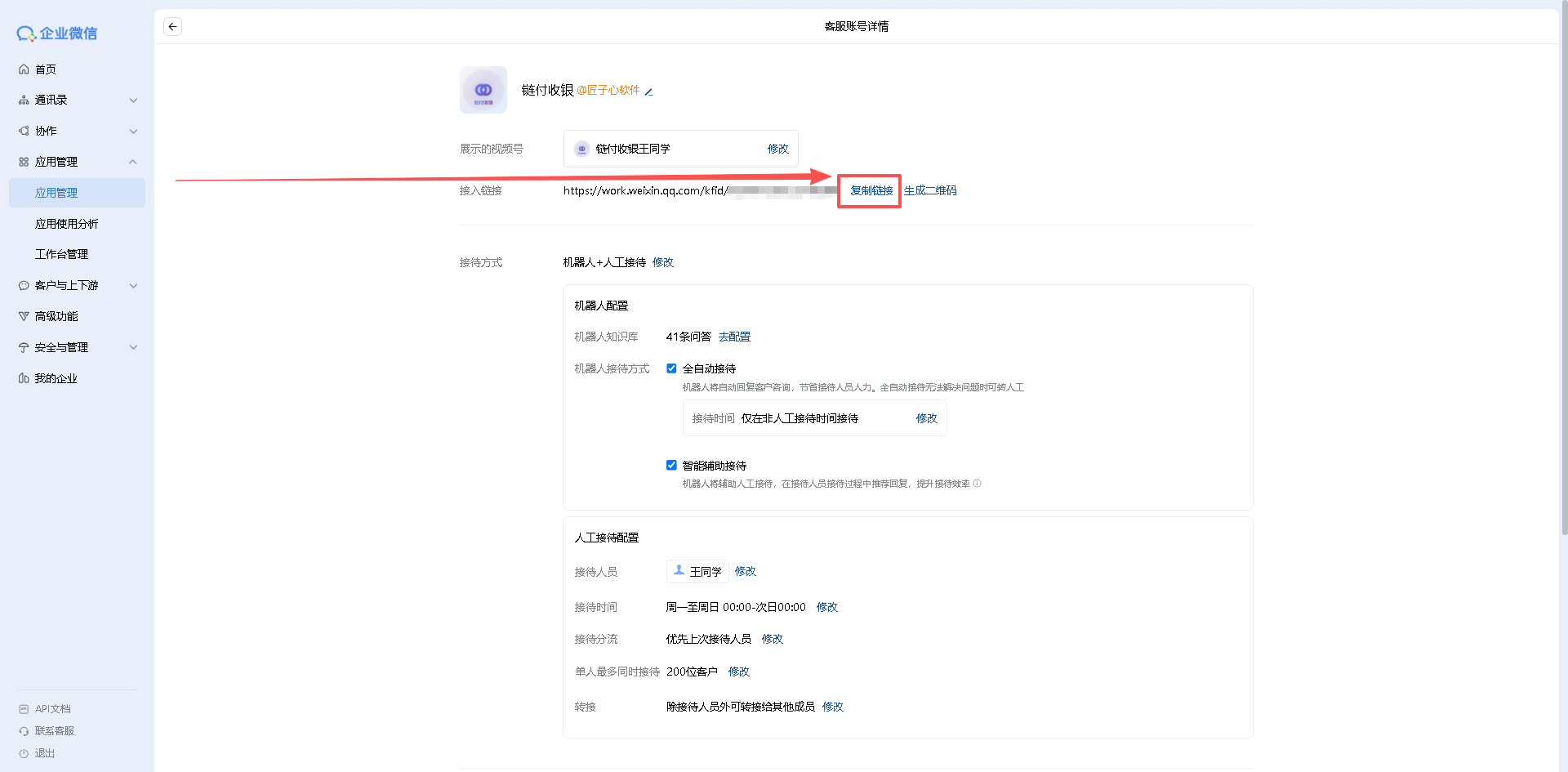Uncheck the 智能辅助接待 checkbox

pyautogui.click(x=671, y=465)
